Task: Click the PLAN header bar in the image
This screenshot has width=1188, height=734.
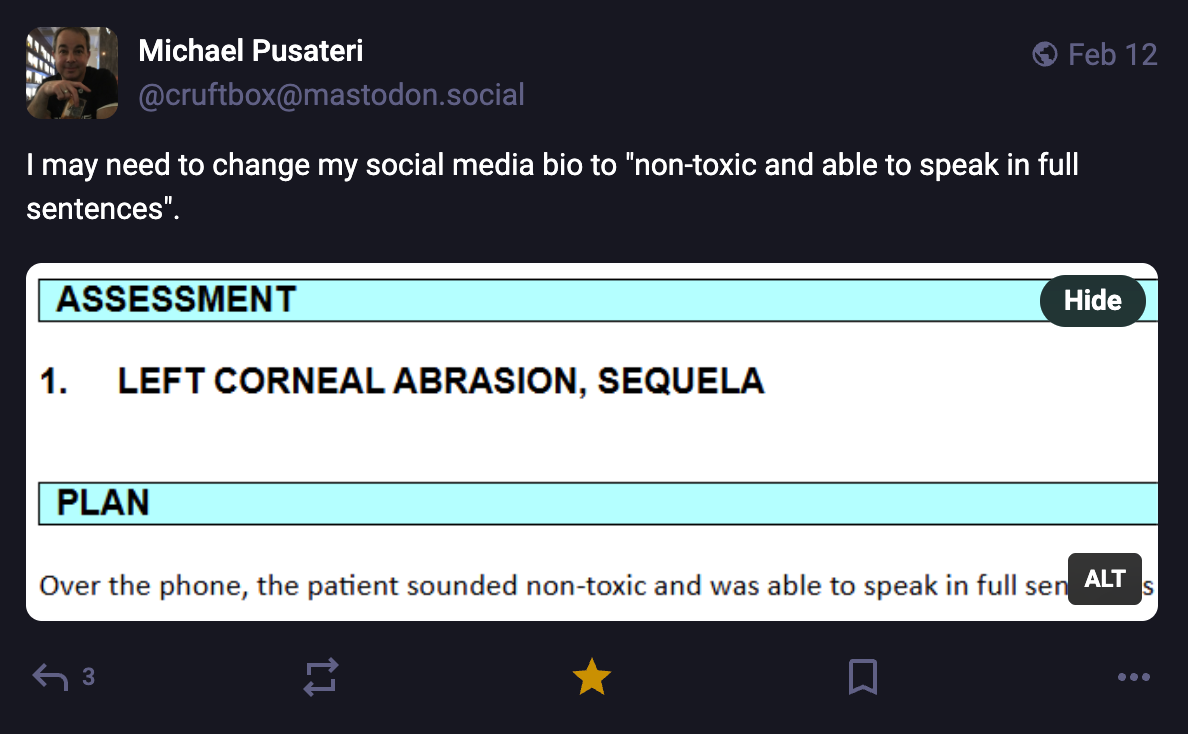Action: tap(103, 502)
